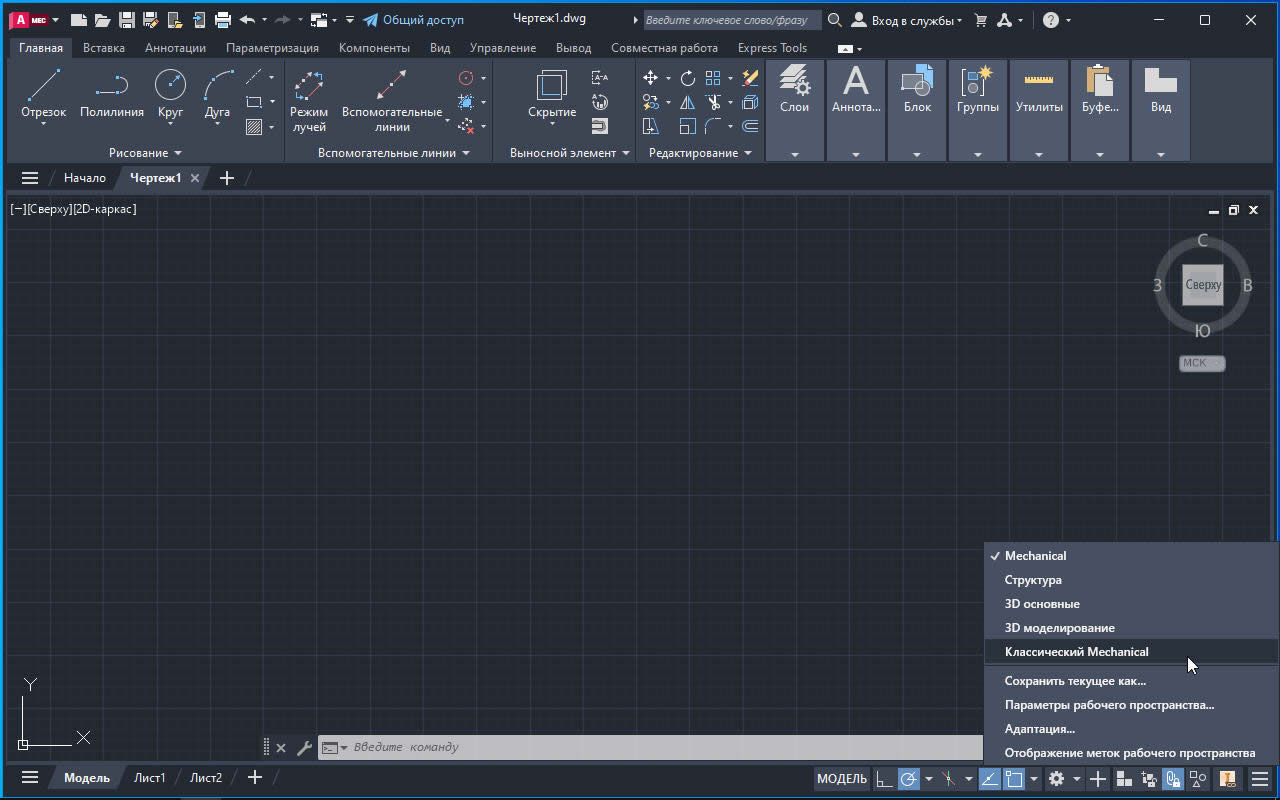Image resolution: width=1280 pixels, height=800 pixels.
Task: Activate the Дуга arc tool
Action: [217, 95]
